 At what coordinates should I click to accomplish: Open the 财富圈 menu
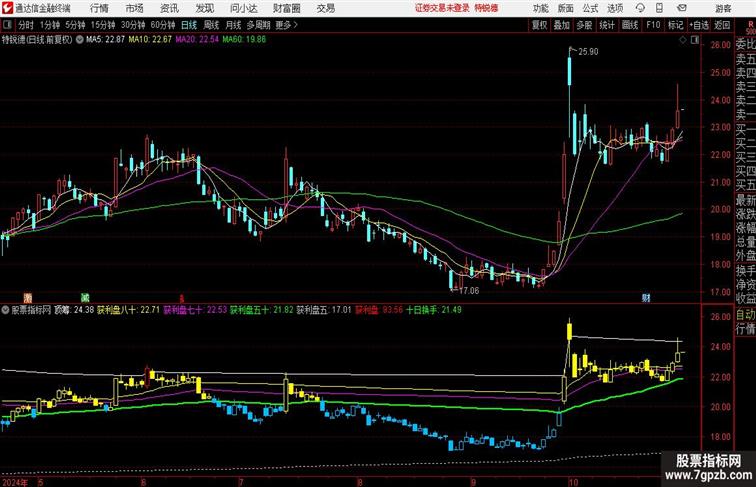[286, 8]
